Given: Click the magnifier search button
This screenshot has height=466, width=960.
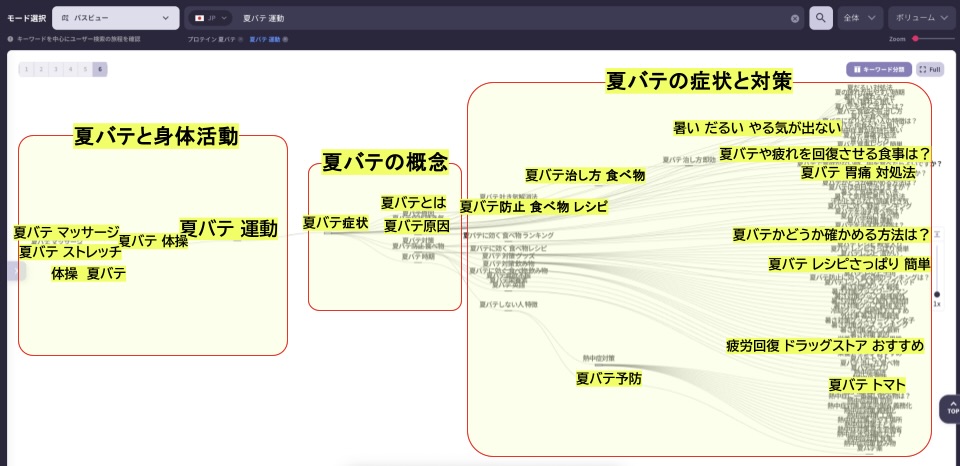Looking at the screenshot, I should (x=820, y=18).
